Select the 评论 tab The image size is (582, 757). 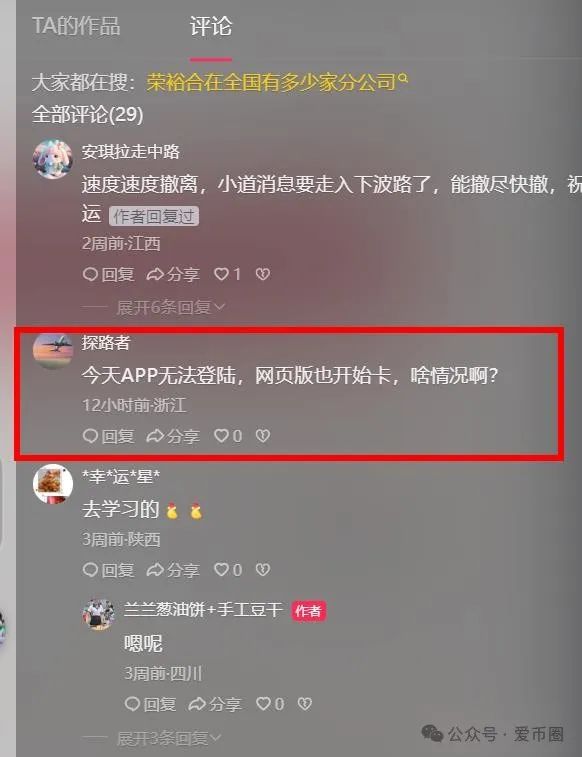click(x=211, y=26)
